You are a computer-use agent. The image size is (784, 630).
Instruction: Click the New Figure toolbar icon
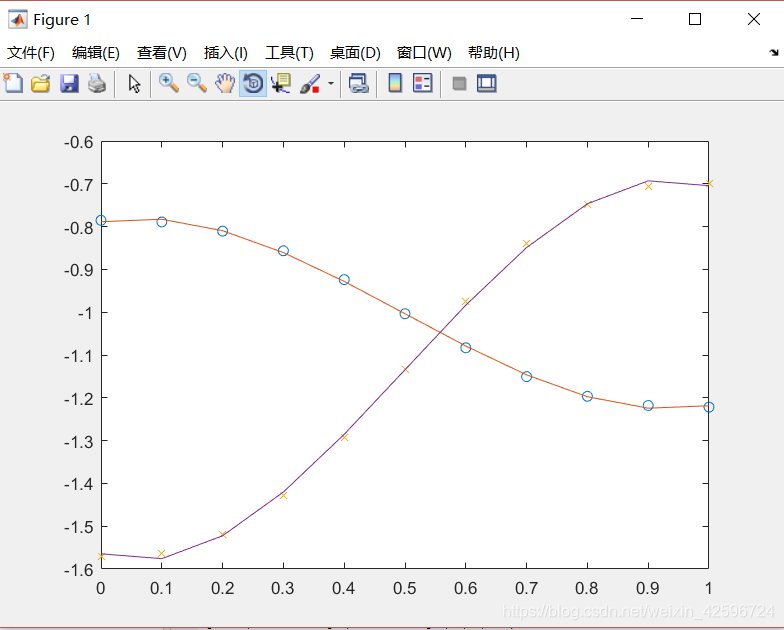13,83
